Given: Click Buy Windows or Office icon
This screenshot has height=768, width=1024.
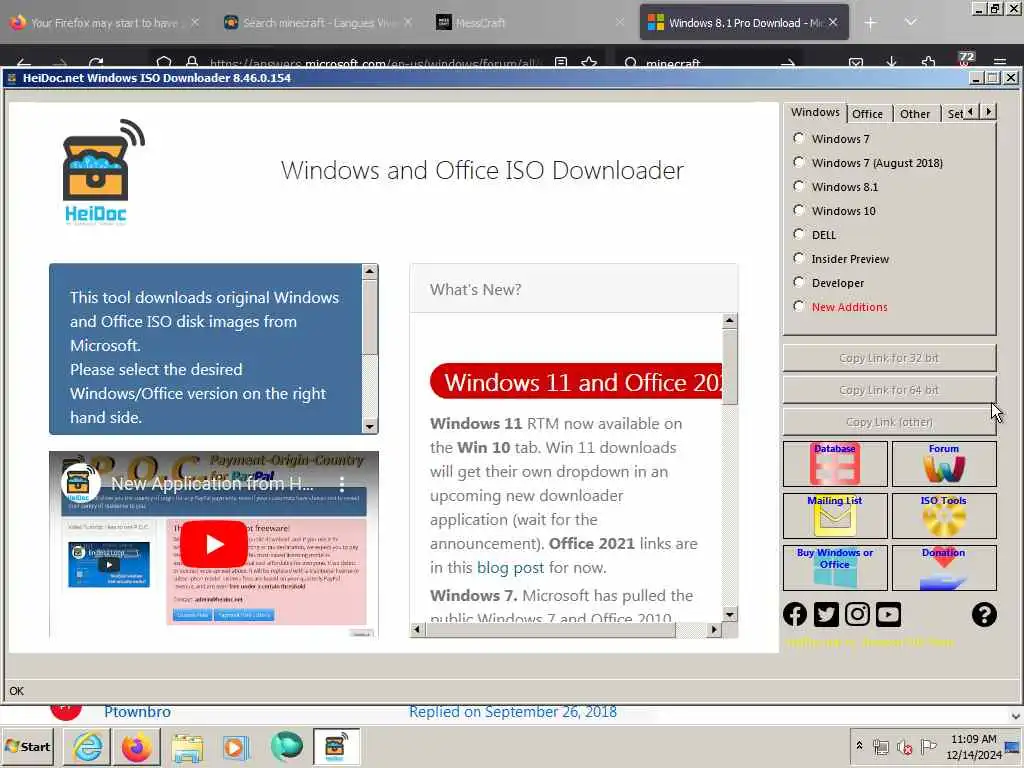Looking at the screenshot, I should click(x=835, y=568).
